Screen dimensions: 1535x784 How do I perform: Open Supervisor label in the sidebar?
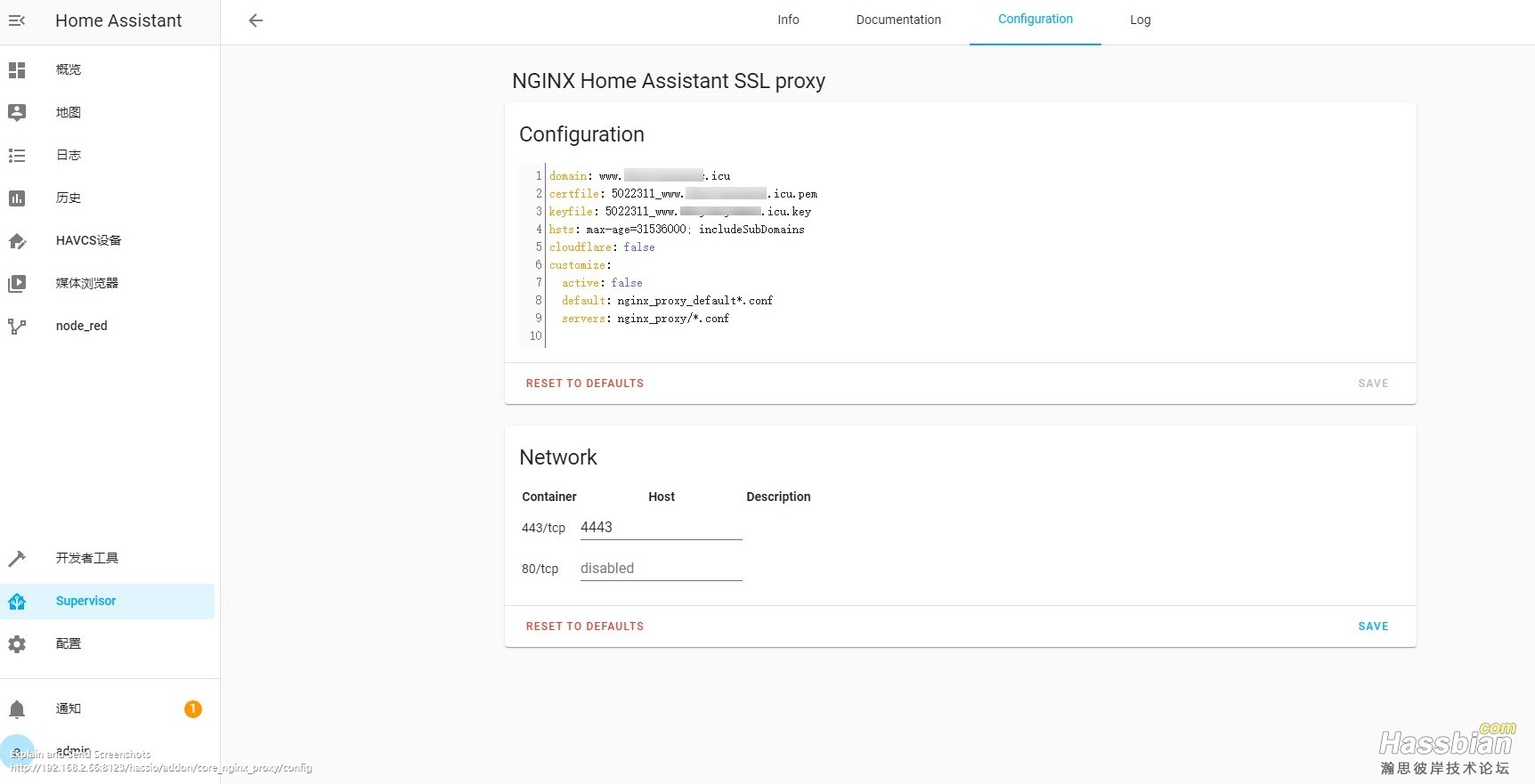(x=86, y=601)
